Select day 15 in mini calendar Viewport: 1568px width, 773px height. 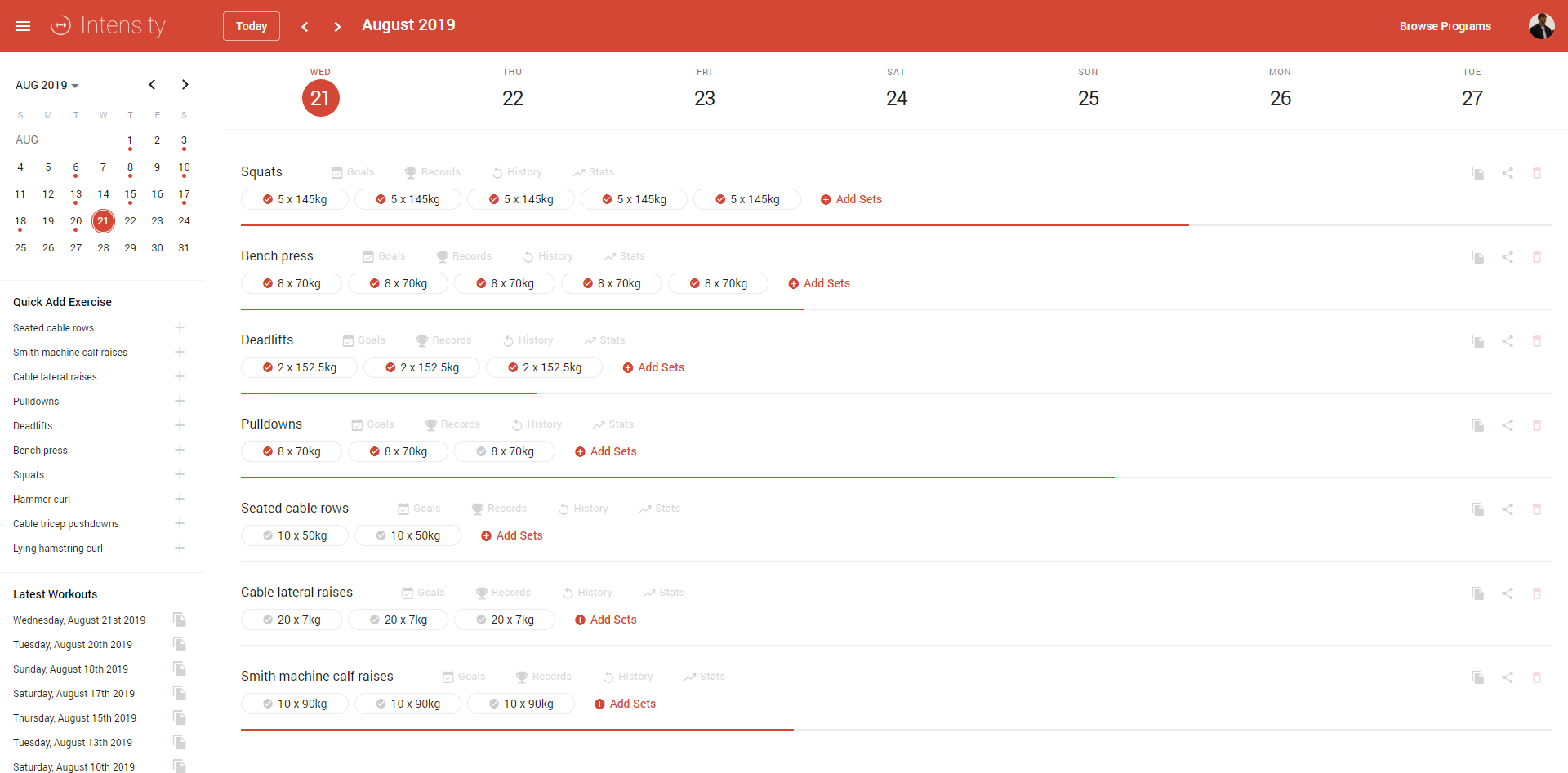click(x=130, y=194)
